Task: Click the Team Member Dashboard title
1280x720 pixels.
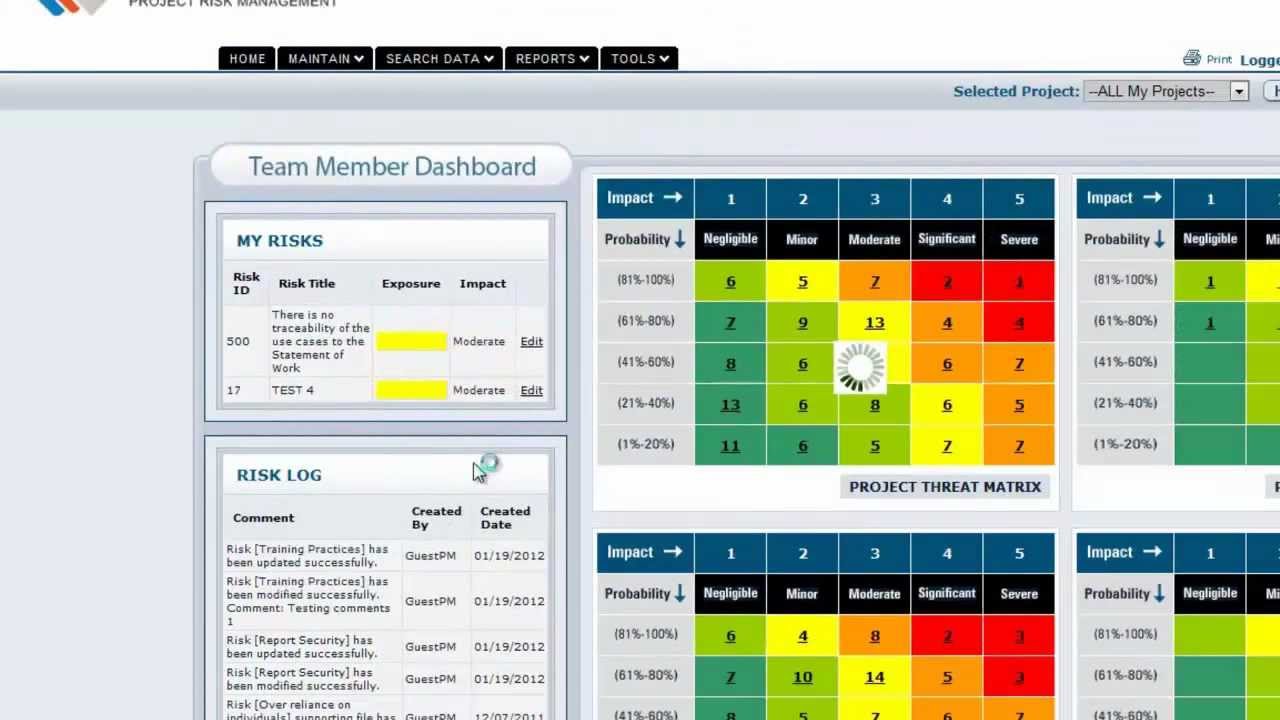Action: (392, 166)
